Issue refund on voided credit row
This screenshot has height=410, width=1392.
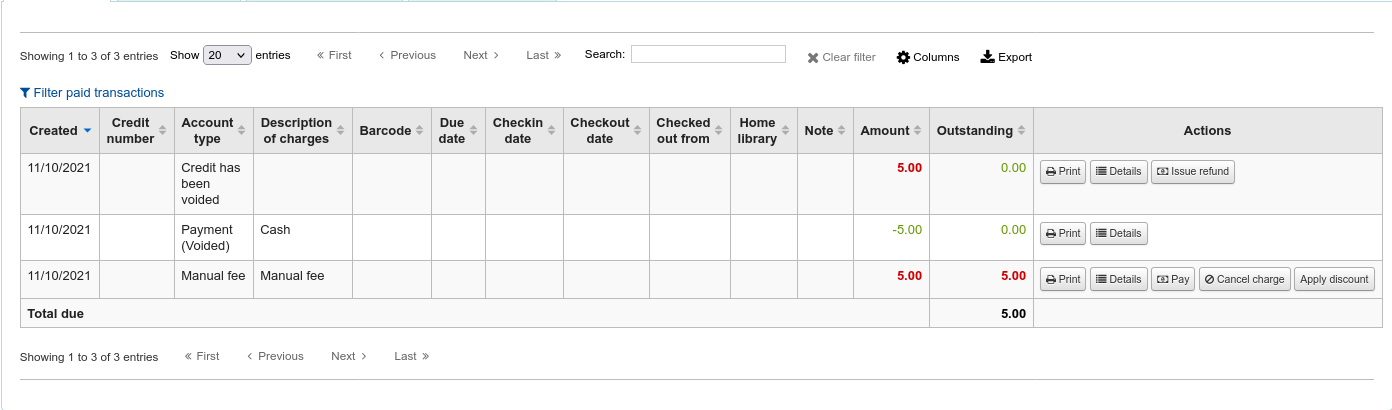(1192, 171)
